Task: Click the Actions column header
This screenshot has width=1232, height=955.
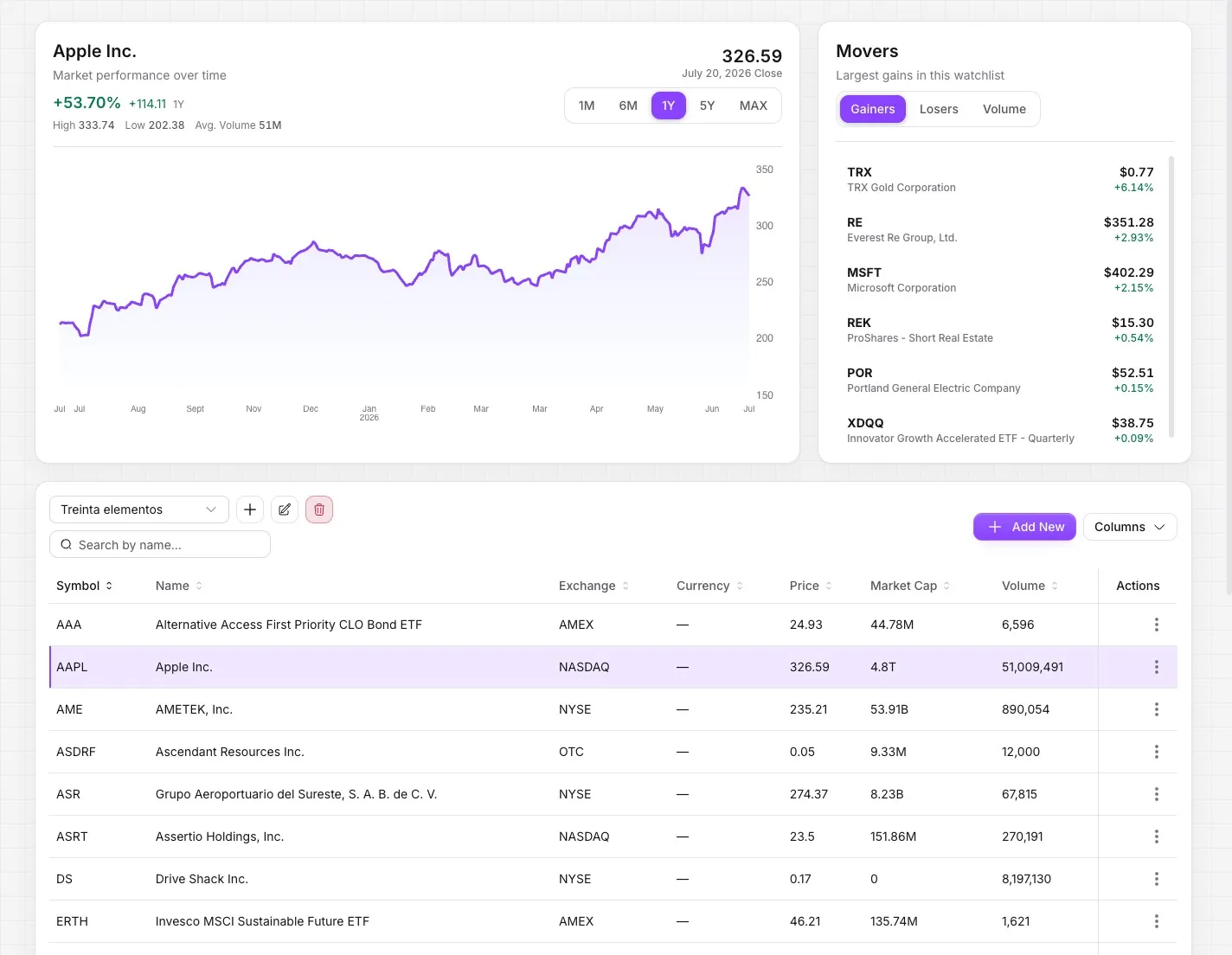Action: [x=1138, y=586]
